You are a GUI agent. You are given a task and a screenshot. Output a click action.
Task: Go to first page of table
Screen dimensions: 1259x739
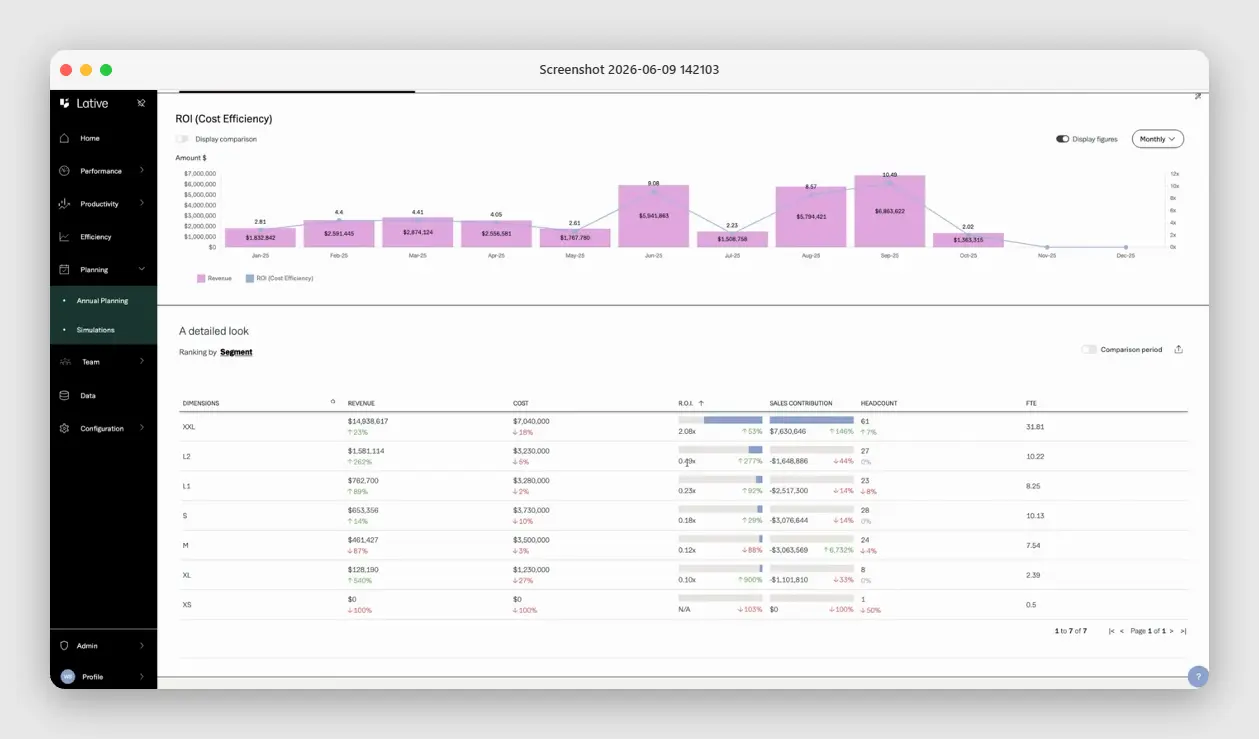pyautogui.click(x=1111, y=631)
